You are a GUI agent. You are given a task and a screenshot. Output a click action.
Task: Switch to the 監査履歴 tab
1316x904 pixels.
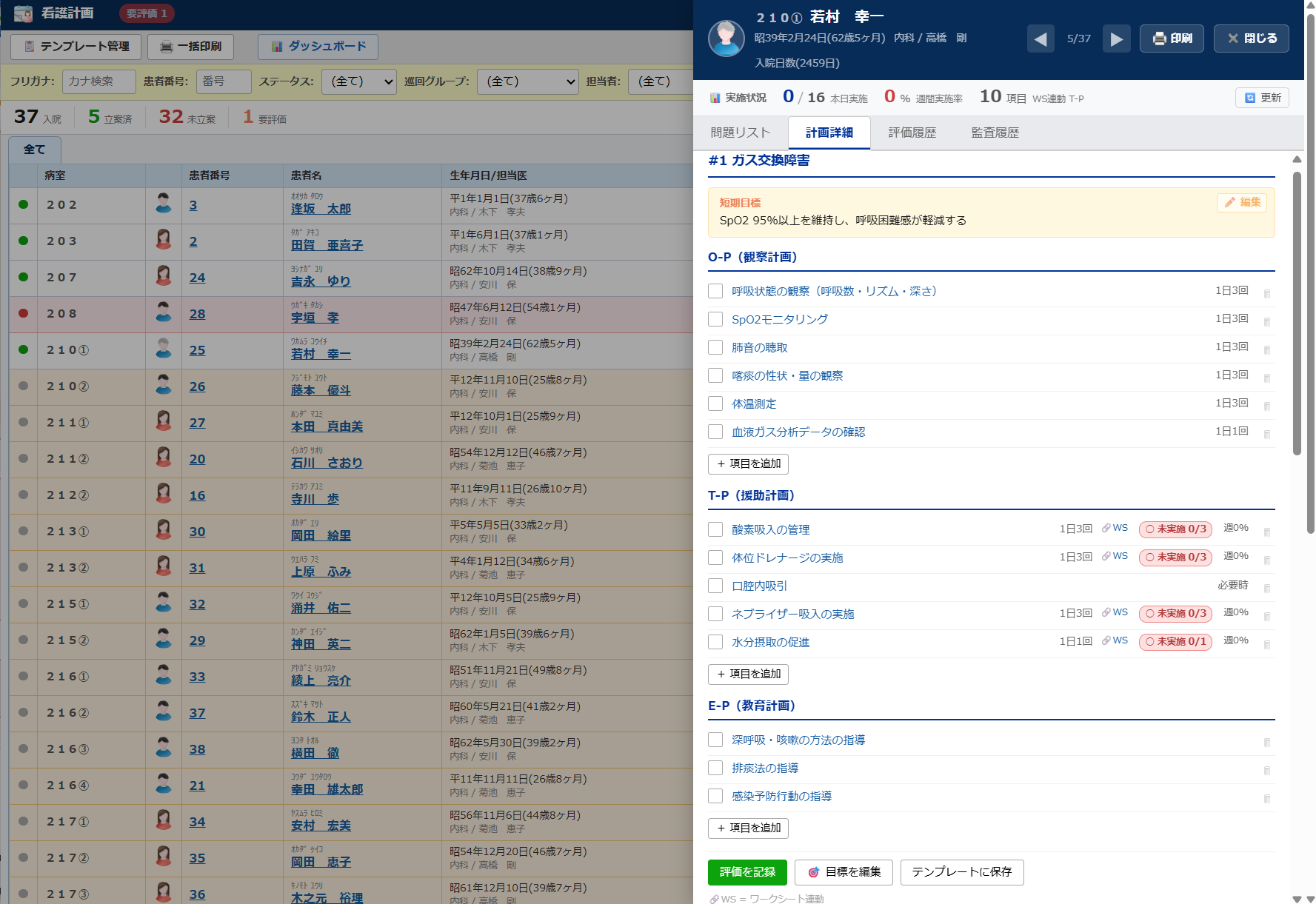[x=995, y=133]
